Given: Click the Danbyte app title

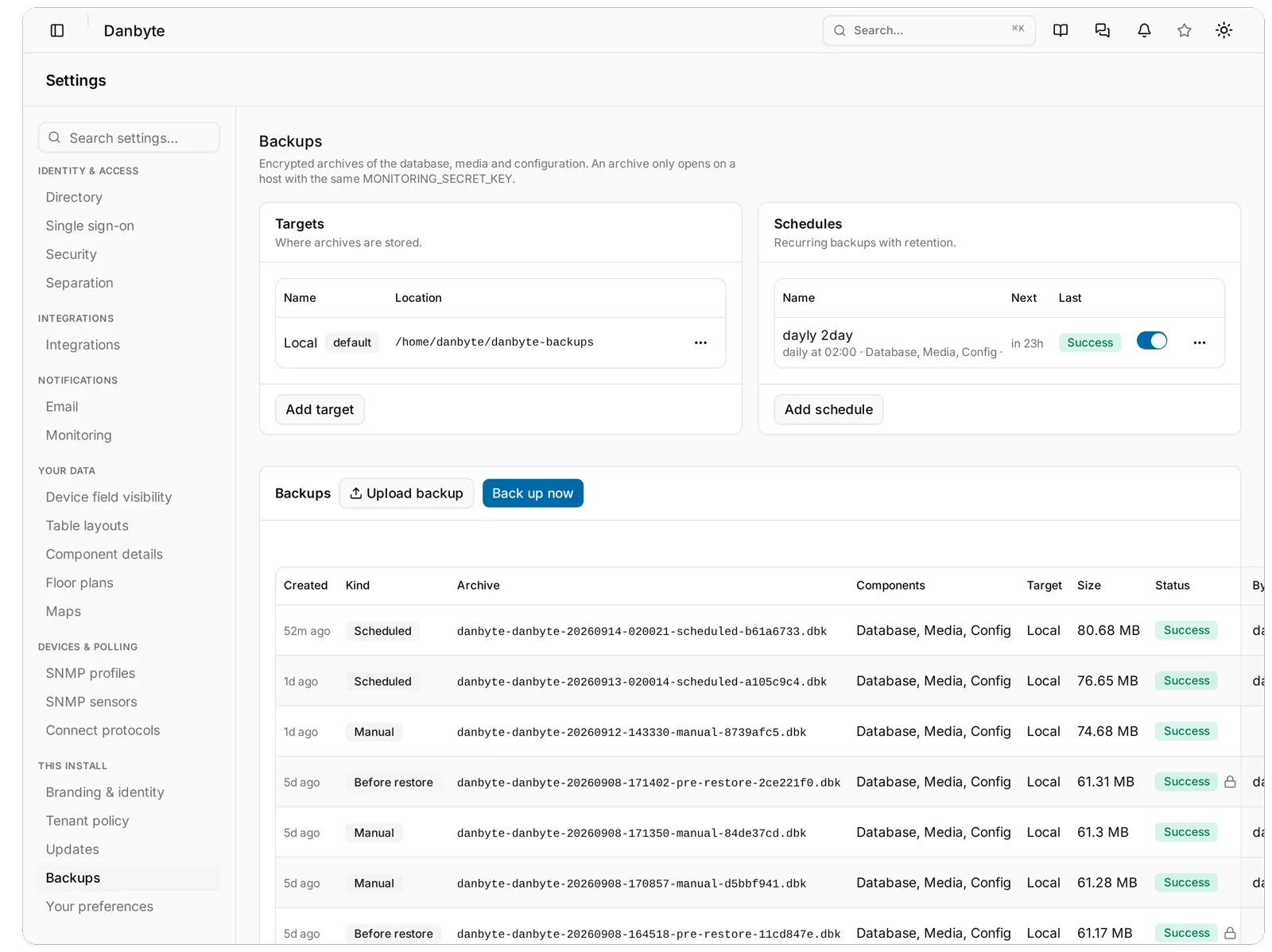Looking at the screenshot, I should pyautogui.click(x=134, y=31).
